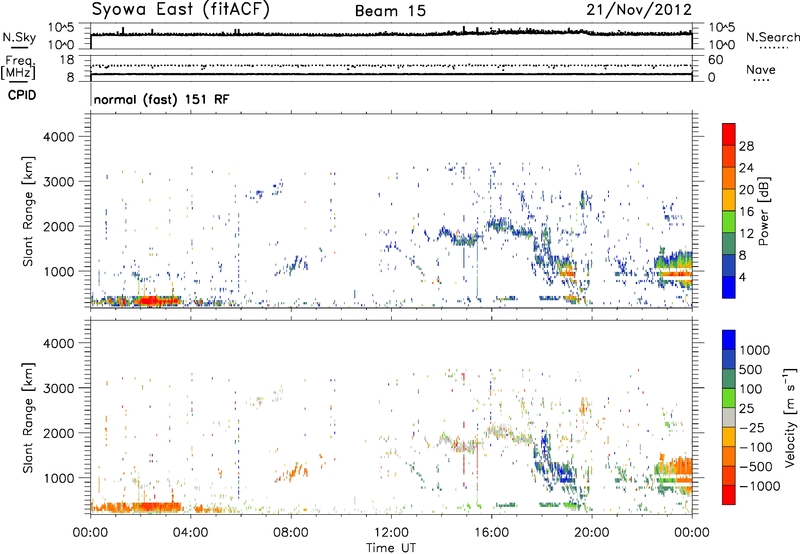Click the 'Time UT' axis label
Image resolution: width=800 pixels, height=554 pixels.
pyautogui.click(x=391, y=548)
